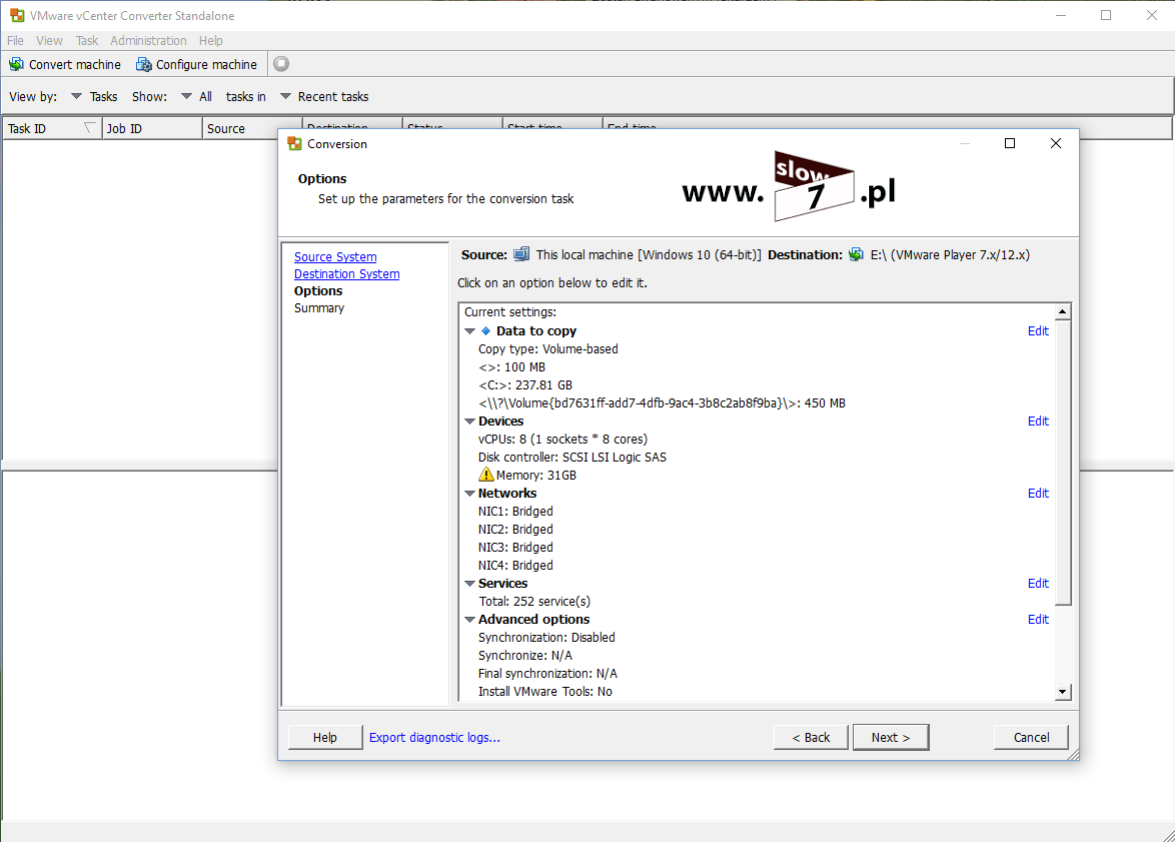Viewport: 1175px width, 842px height.
Task: Open the View menu
Action: 49,40
